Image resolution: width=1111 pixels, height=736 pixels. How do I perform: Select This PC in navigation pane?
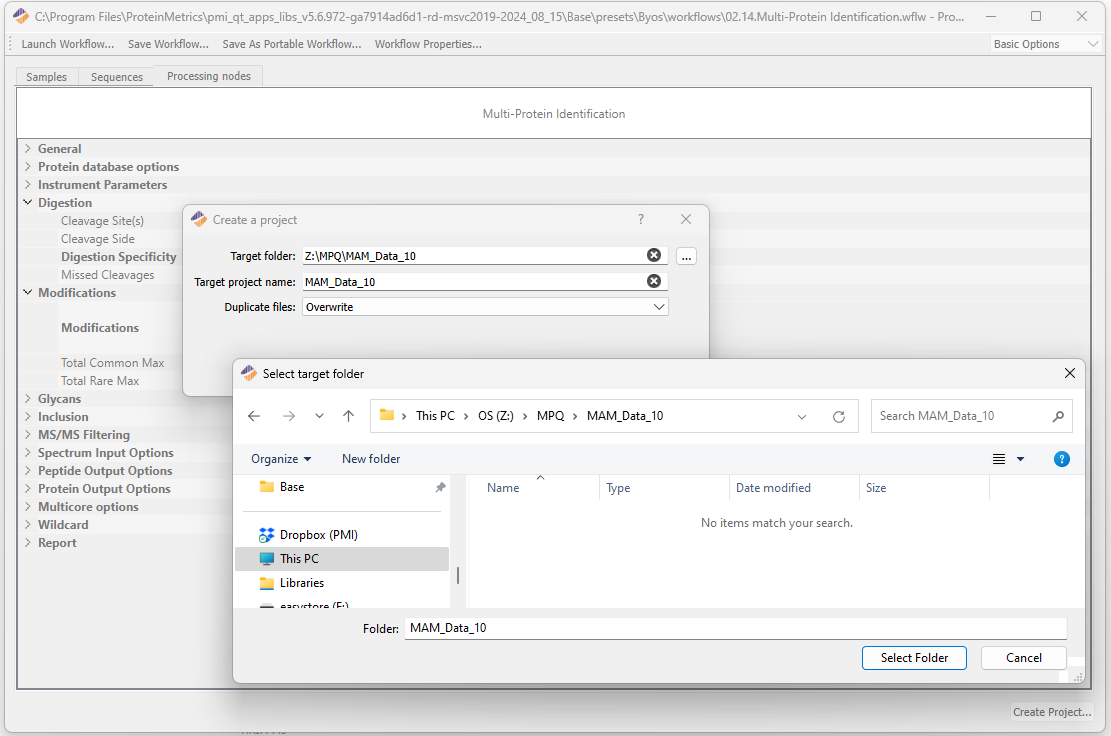(x=342, y=559)
